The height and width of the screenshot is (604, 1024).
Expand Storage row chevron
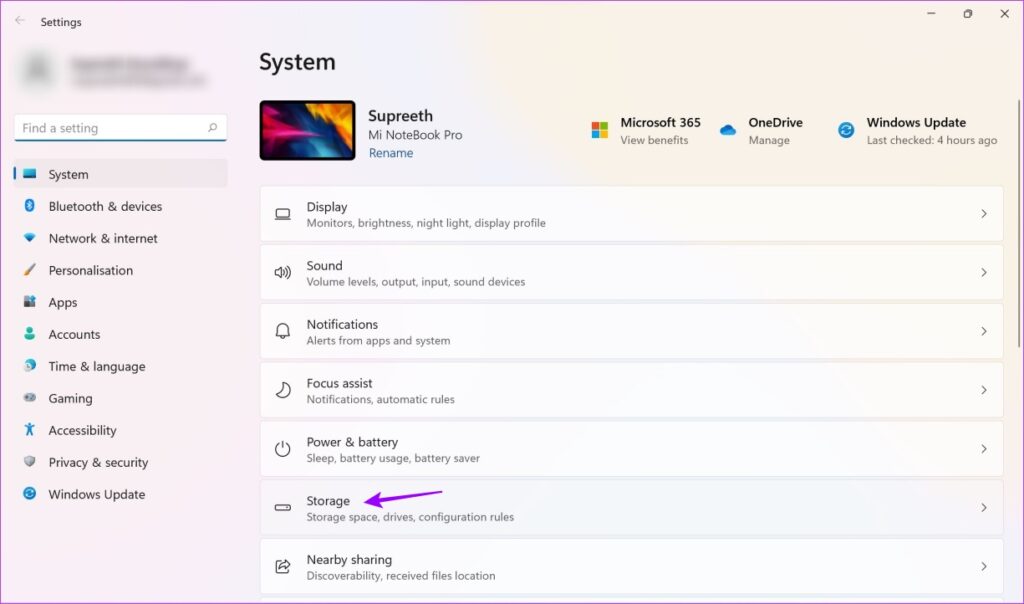click(x=984, y=507)
